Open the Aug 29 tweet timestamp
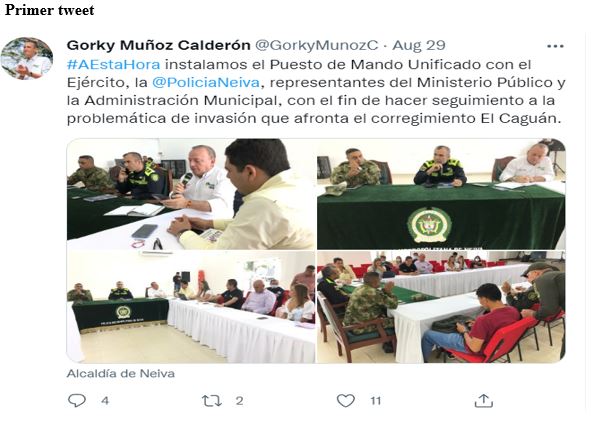 419,45
